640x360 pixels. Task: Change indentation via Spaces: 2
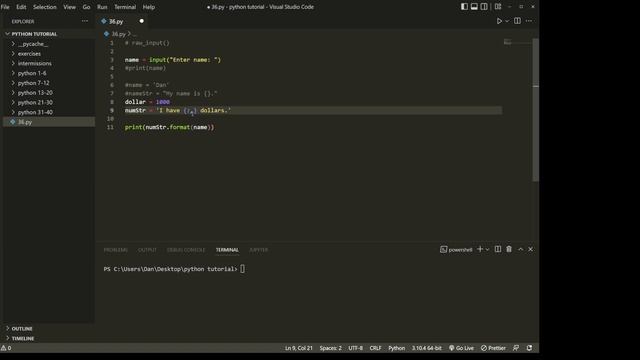pos(331,348)
